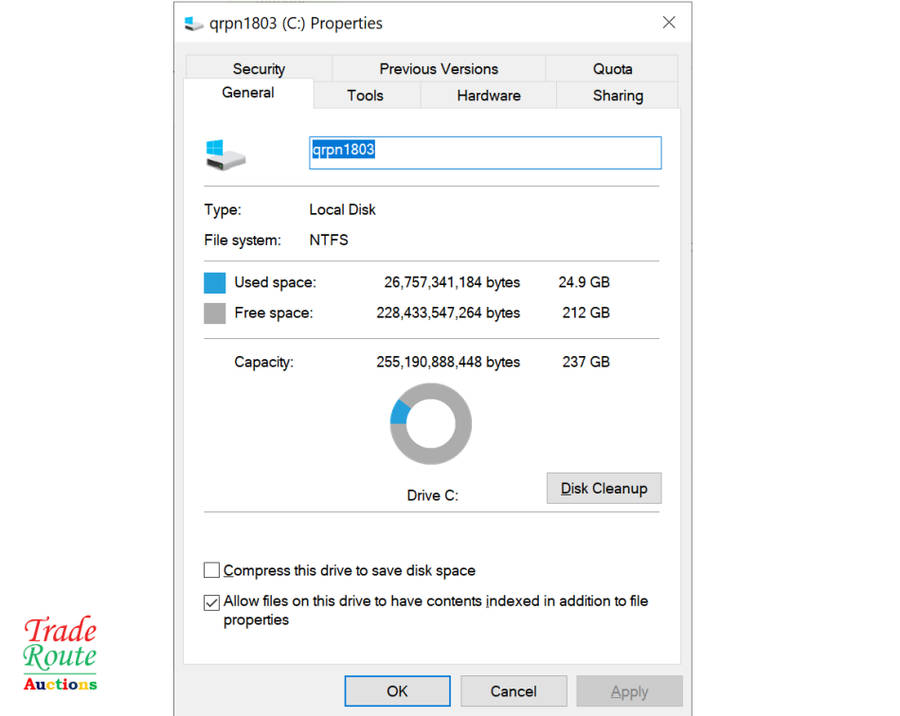Go to the Tools tab
This screenshot has height=716, width=900.
coord(365,96)
